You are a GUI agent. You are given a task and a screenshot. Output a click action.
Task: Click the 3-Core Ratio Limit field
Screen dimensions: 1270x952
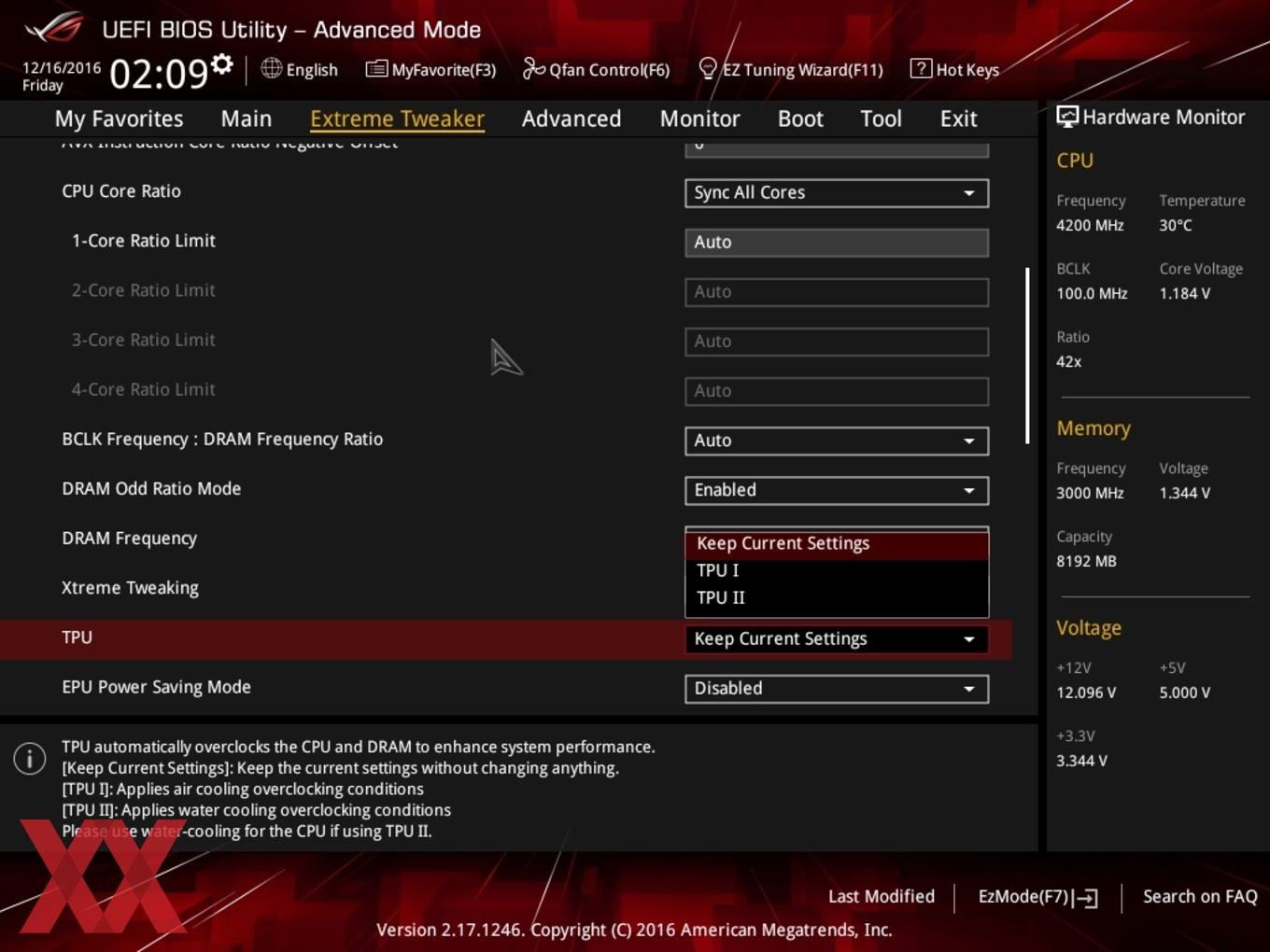coord(837,341)
